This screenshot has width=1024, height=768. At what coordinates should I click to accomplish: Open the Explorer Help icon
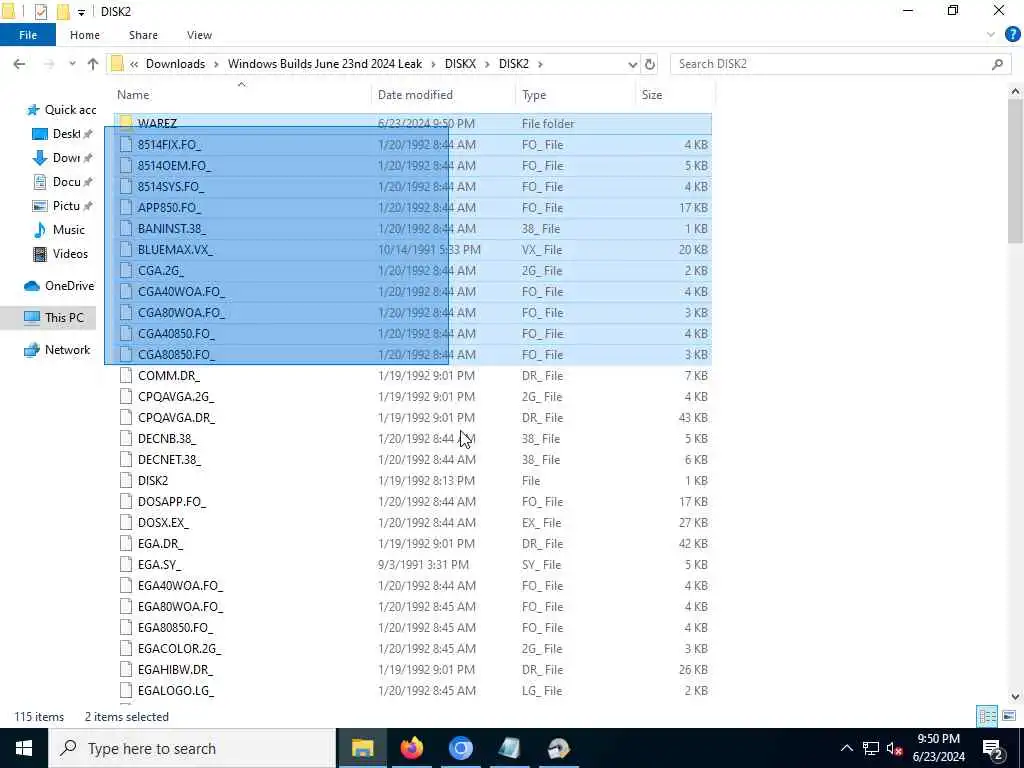(1012, 35)
